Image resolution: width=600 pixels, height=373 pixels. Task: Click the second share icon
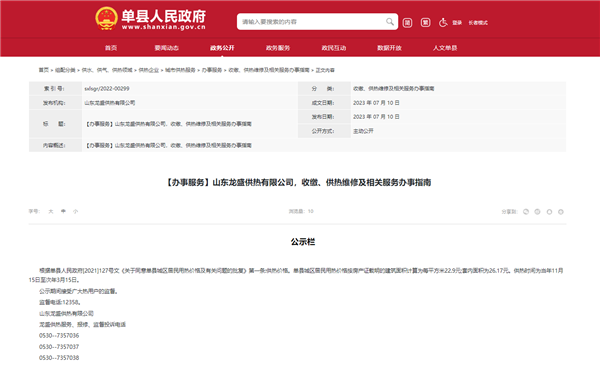coord(537,212)
